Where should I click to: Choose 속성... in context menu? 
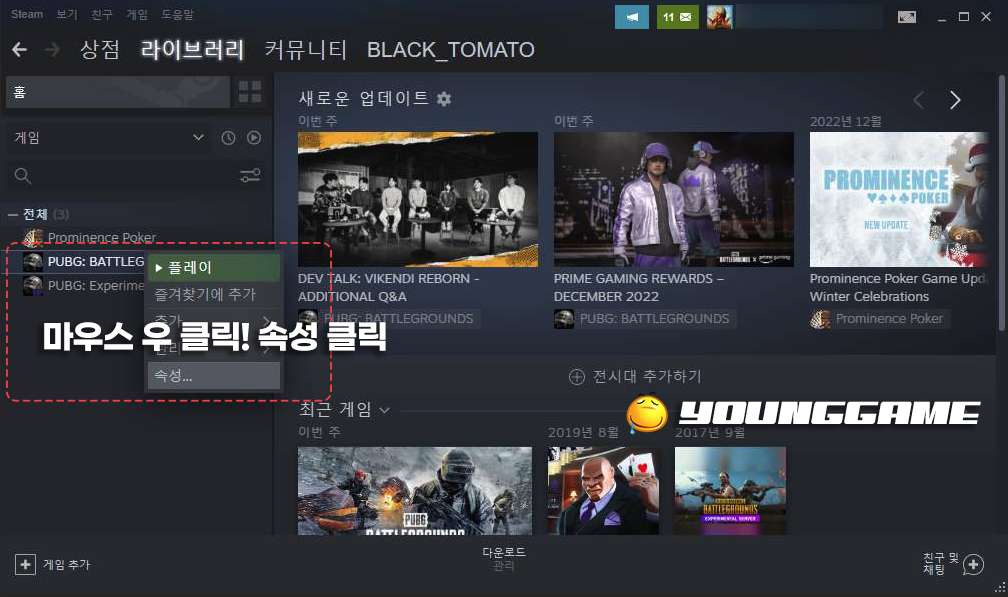click(x=214, y=376)
